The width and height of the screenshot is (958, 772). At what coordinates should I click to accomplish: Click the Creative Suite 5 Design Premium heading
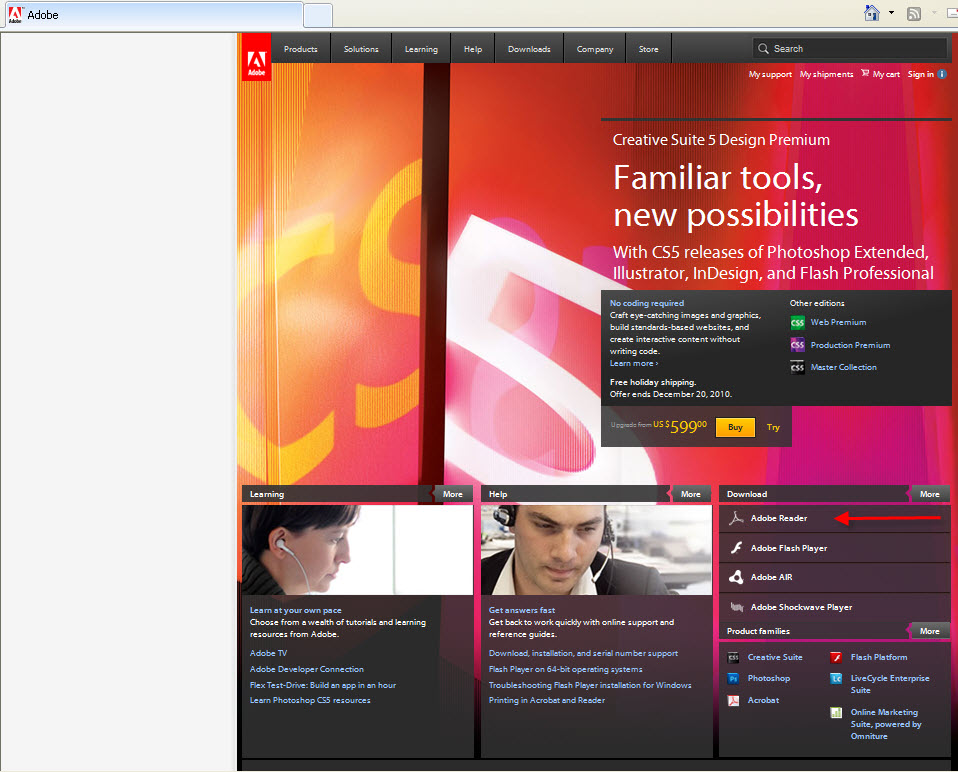(x=721, y=140)
